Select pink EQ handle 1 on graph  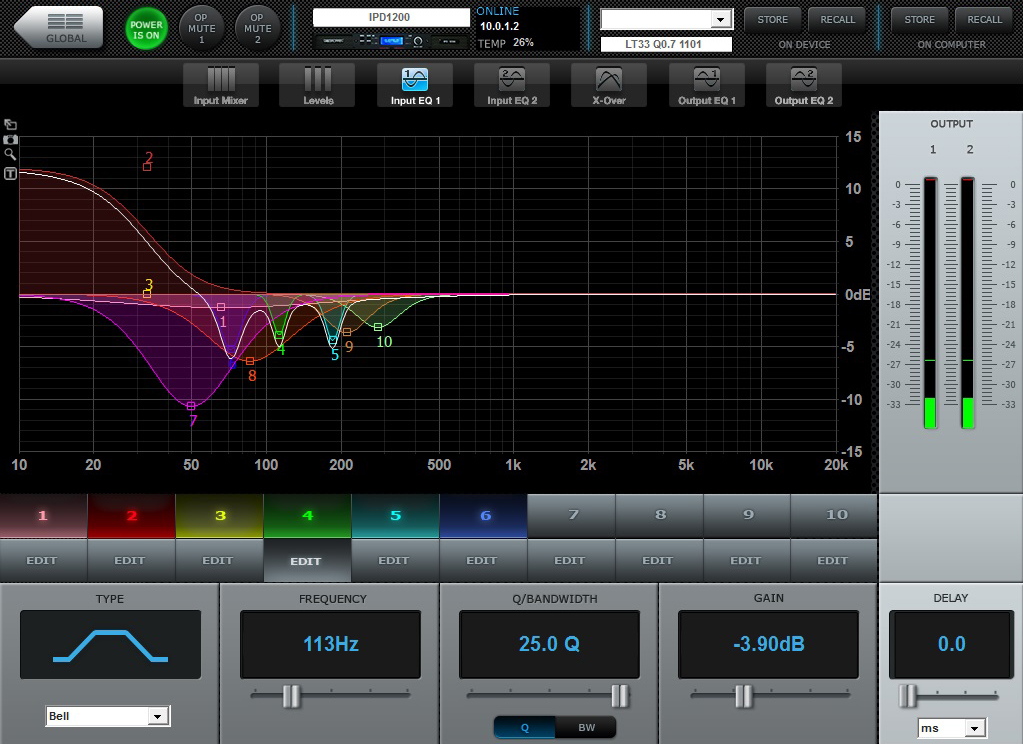click(221, 307)
